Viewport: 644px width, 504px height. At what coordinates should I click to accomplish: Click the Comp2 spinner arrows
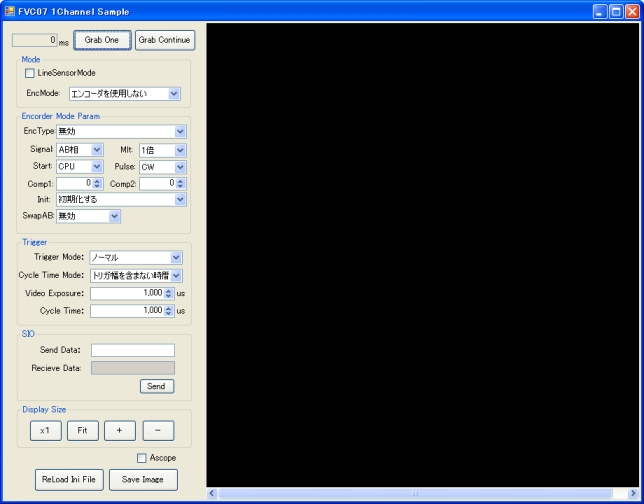(180, 184)
